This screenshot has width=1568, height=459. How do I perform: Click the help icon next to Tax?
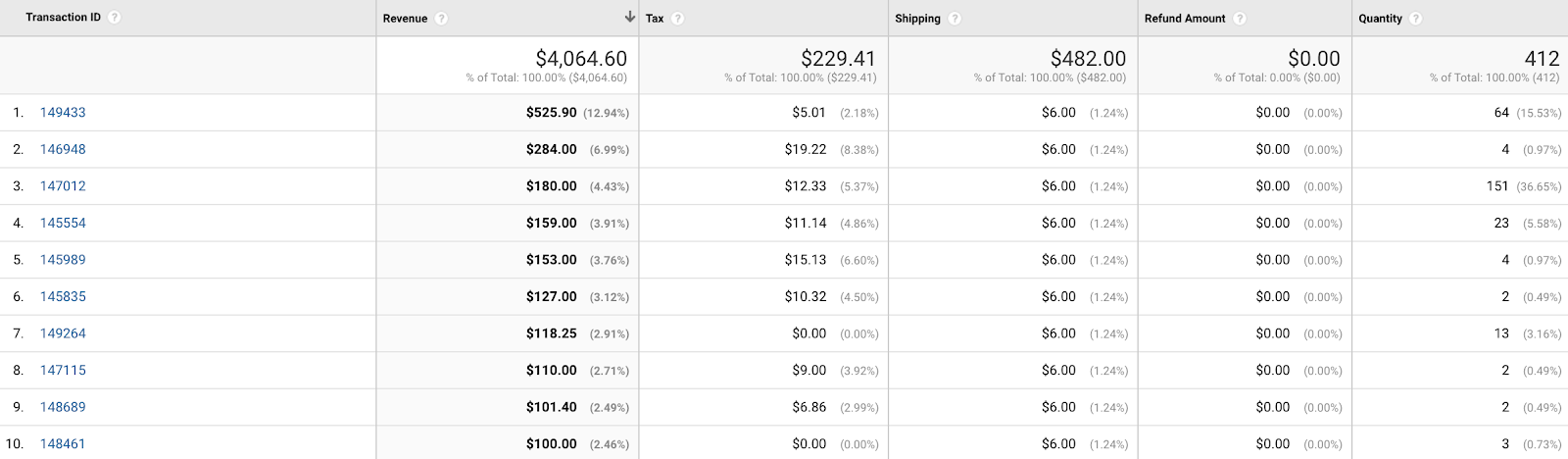678,19
